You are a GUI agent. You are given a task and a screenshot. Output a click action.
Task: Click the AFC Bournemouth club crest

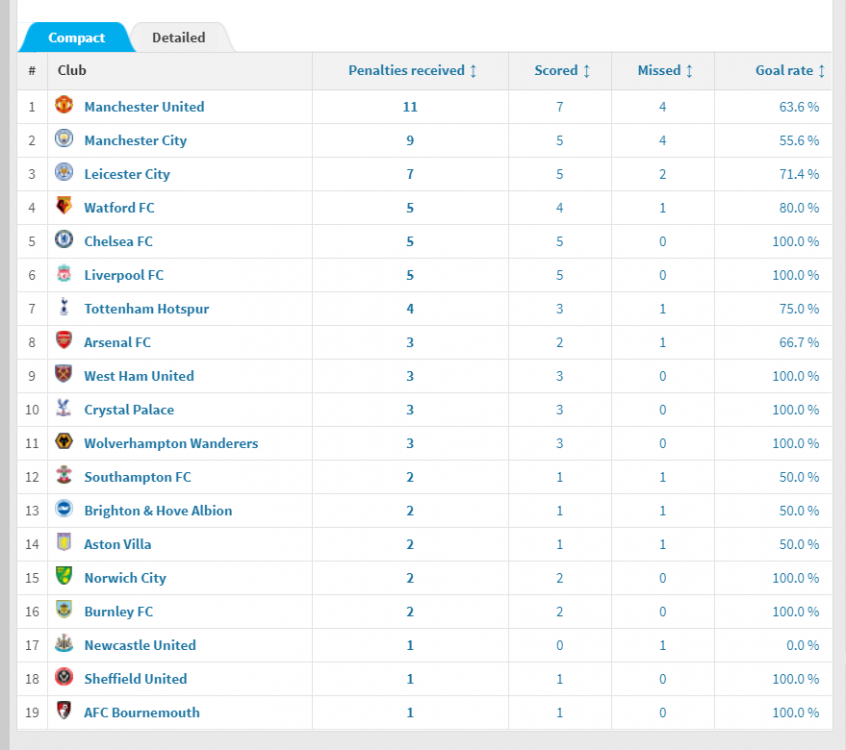point(64,711)
